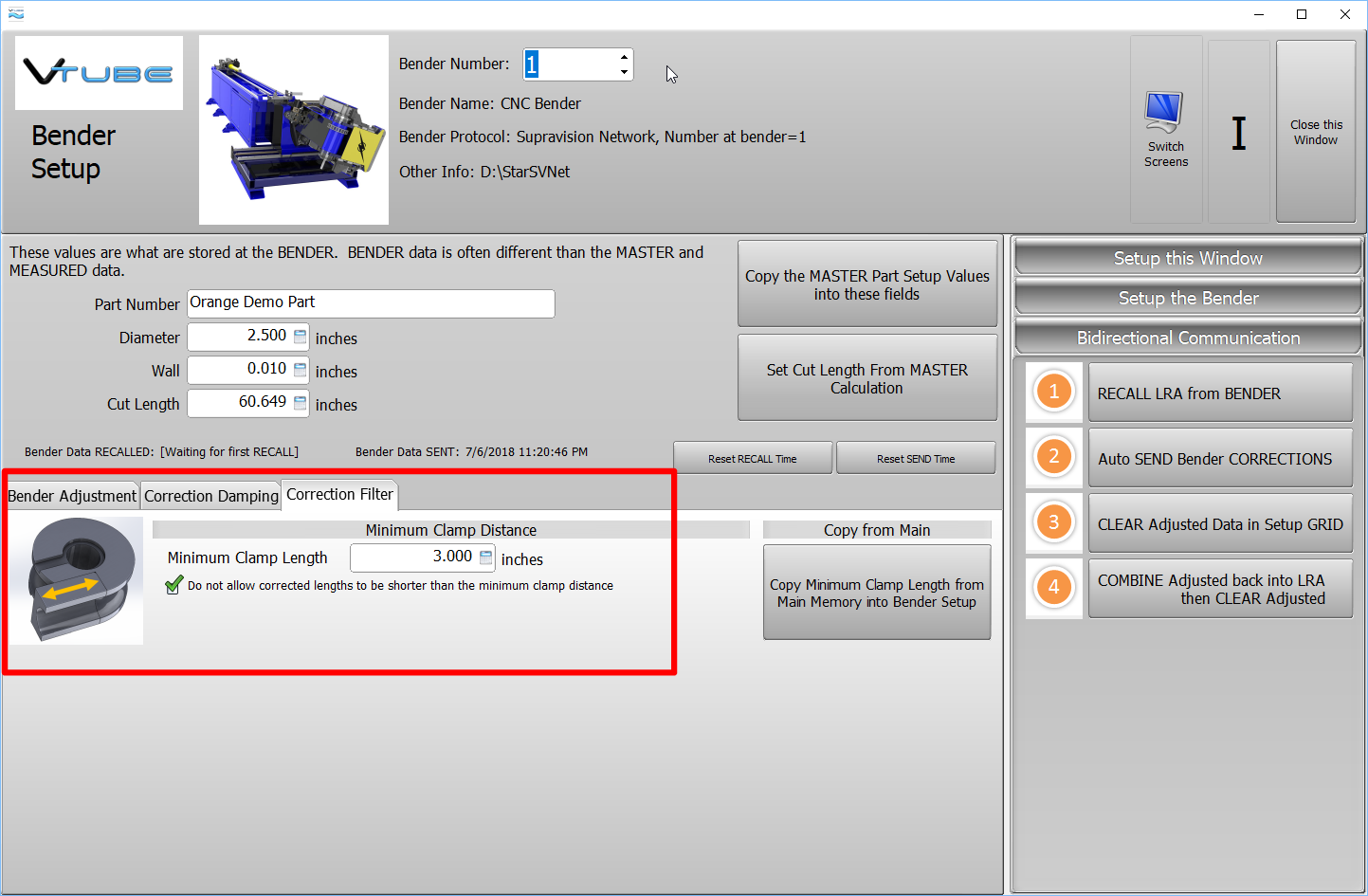Open the Correction Damping tab
1368x896 pixels.
(x=211, y=496)
